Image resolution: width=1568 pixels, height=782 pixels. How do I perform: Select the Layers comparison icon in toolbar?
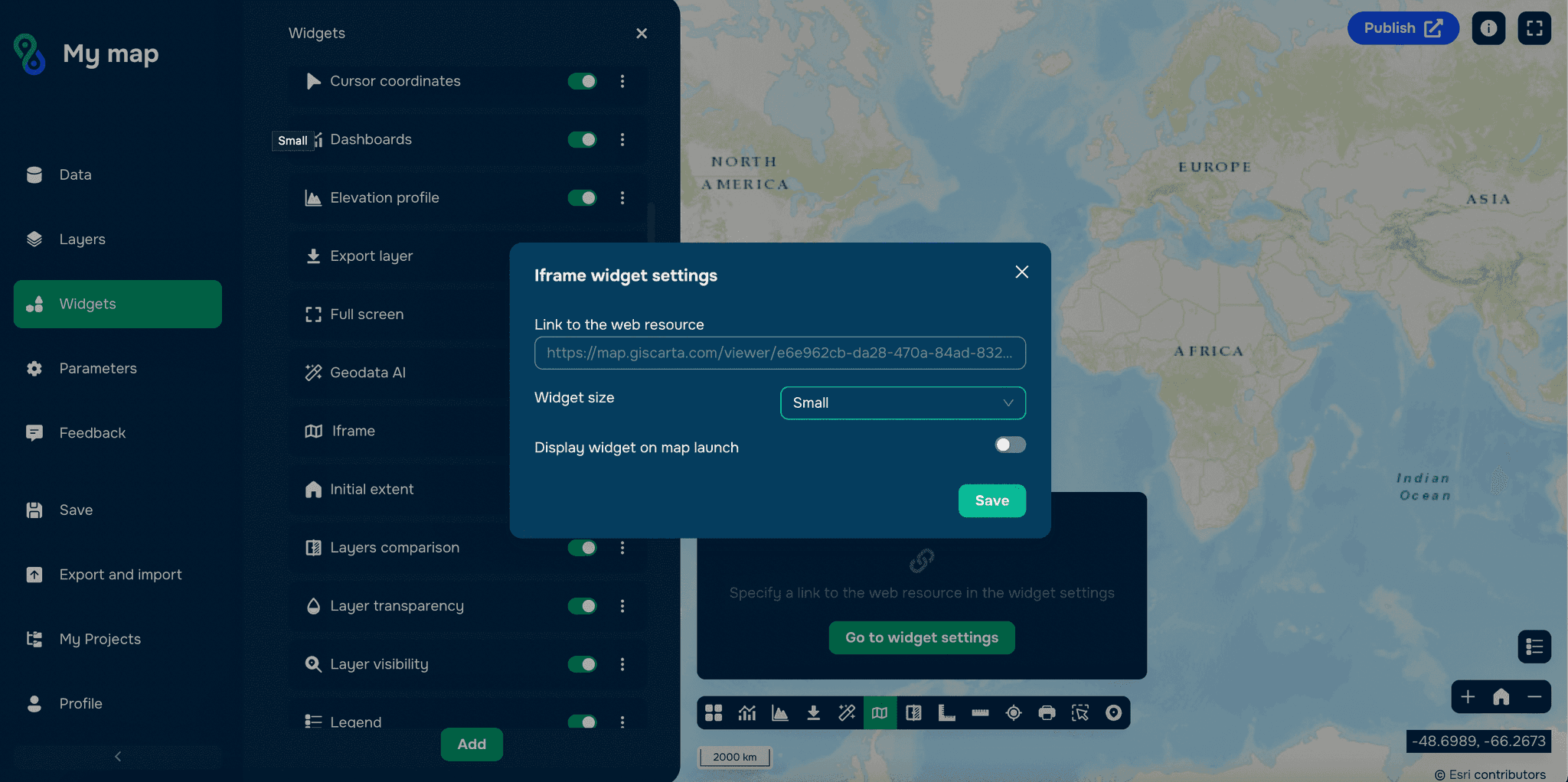[913, 712]
